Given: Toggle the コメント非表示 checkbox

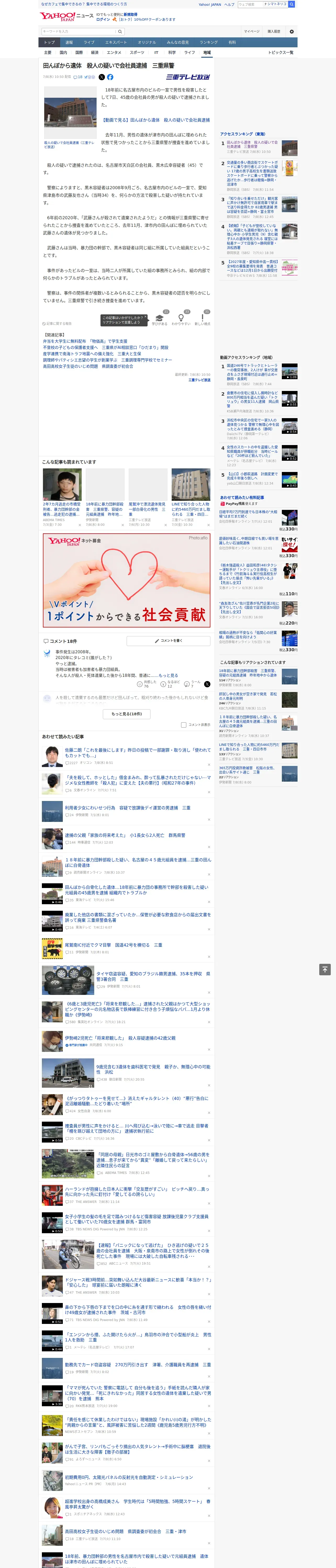Looking at the screenshot, I should [183, 725].
